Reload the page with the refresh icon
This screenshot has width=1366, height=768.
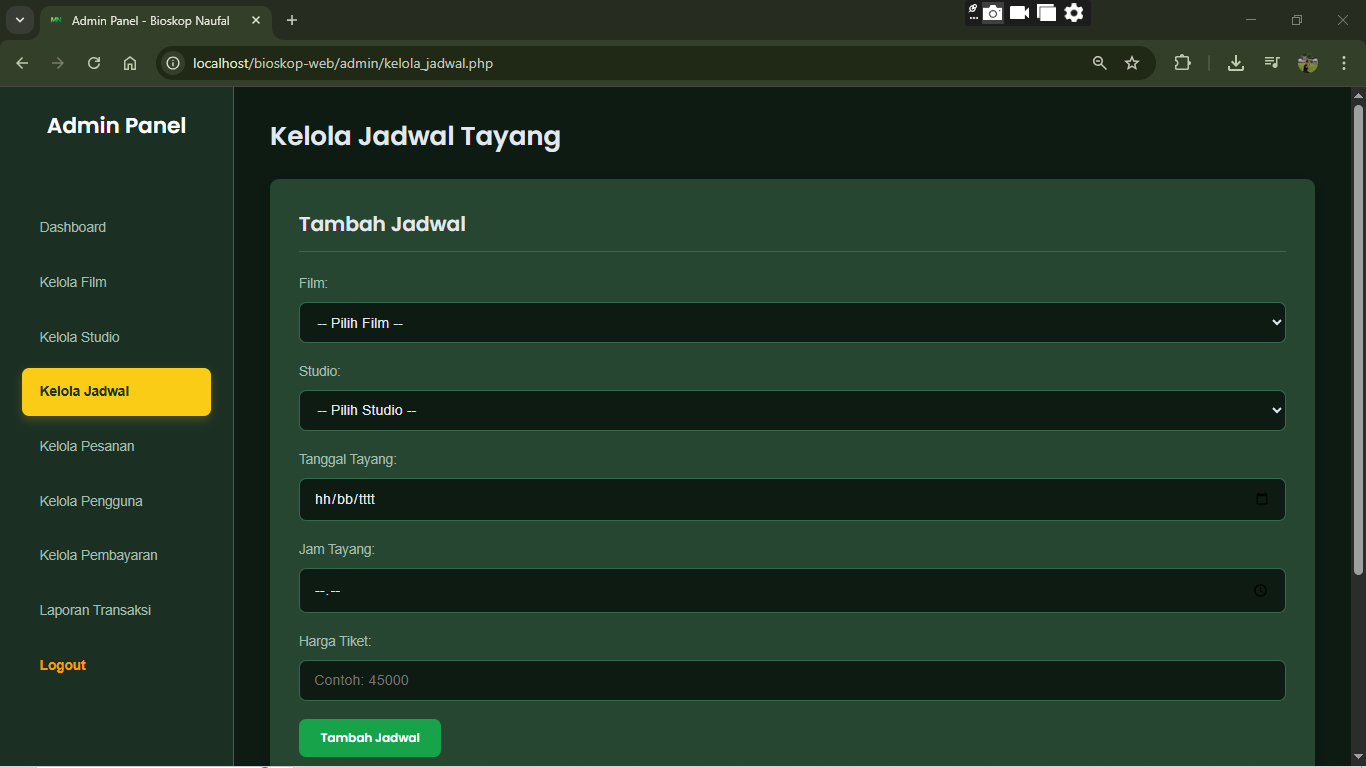tap(94, 63)
